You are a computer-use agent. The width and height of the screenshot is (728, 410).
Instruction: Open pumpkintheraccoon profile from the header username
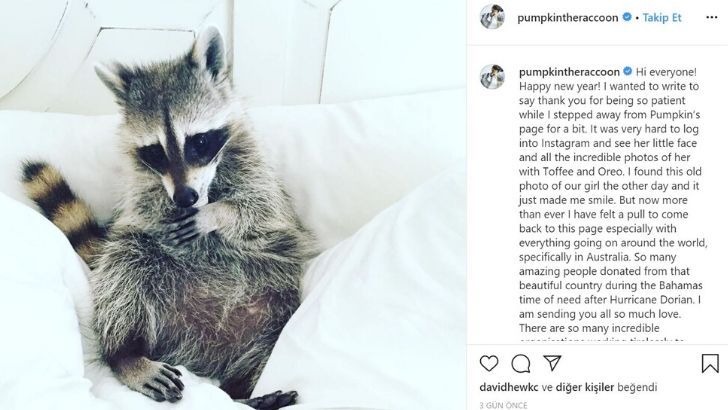coord(567,18)
